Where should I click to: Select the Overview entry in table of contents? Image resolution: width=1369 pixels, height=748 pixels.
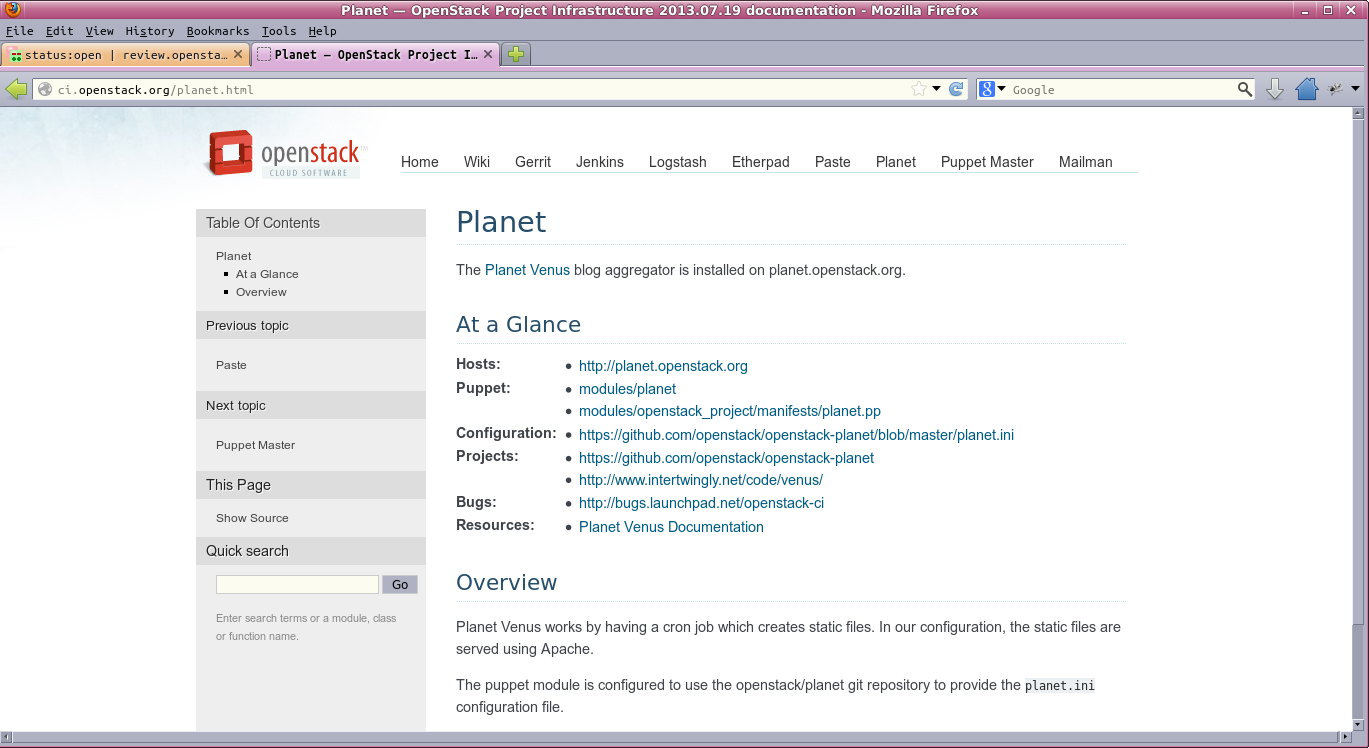(261, 292)
